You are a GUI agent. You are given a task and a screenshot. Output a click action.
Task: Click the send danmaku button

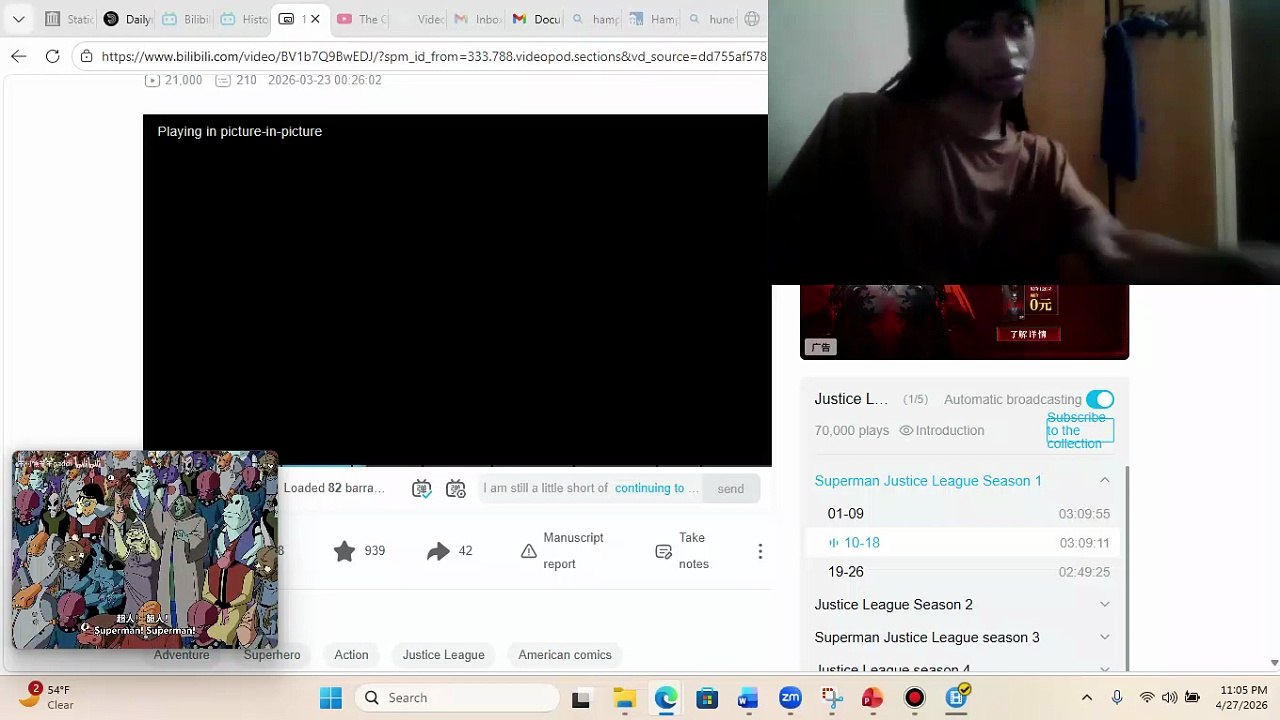[730, 489]
